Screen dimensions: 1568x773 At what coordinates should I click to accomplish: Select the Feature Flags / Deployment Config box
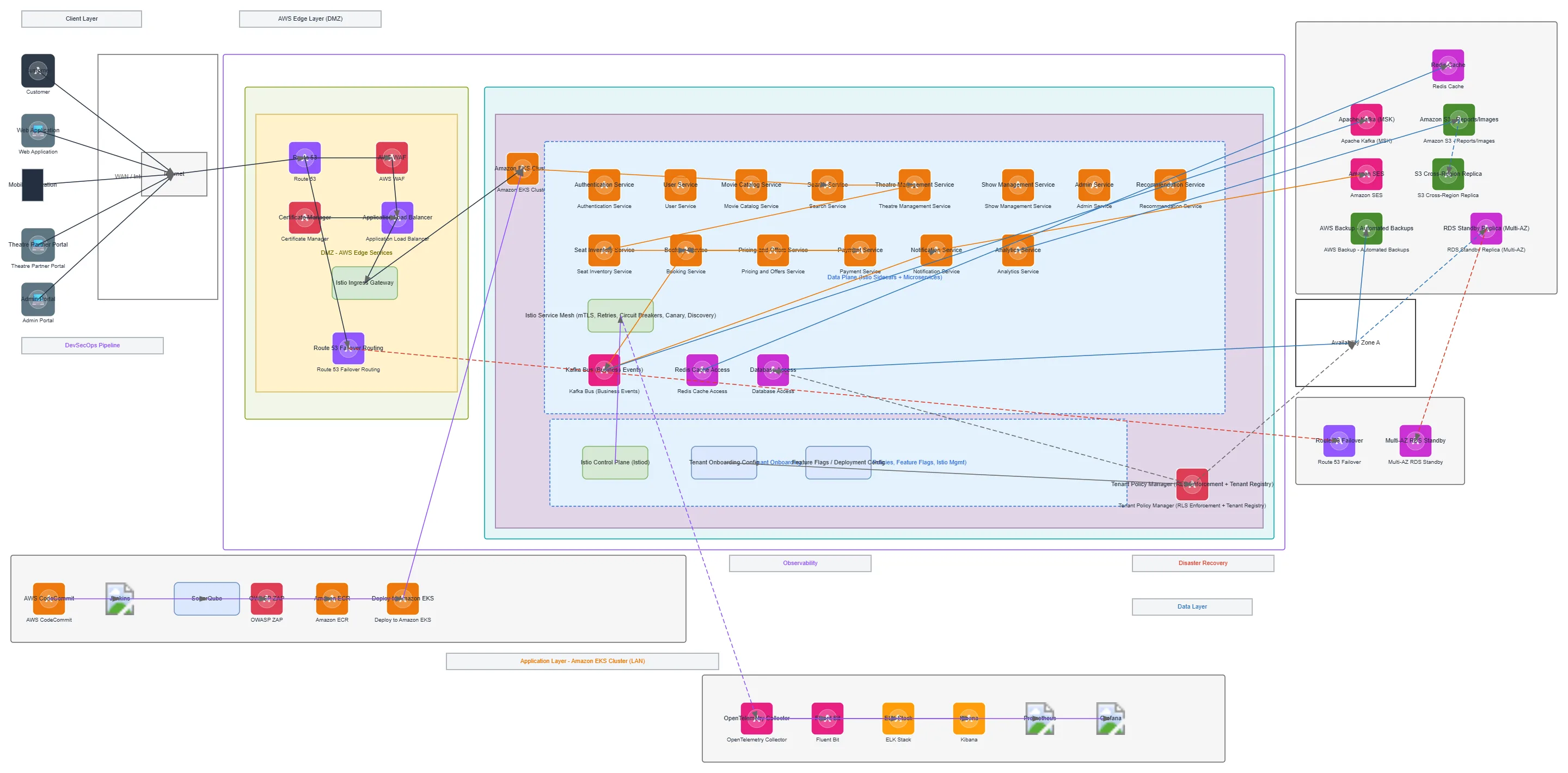(x=838, y=463)
